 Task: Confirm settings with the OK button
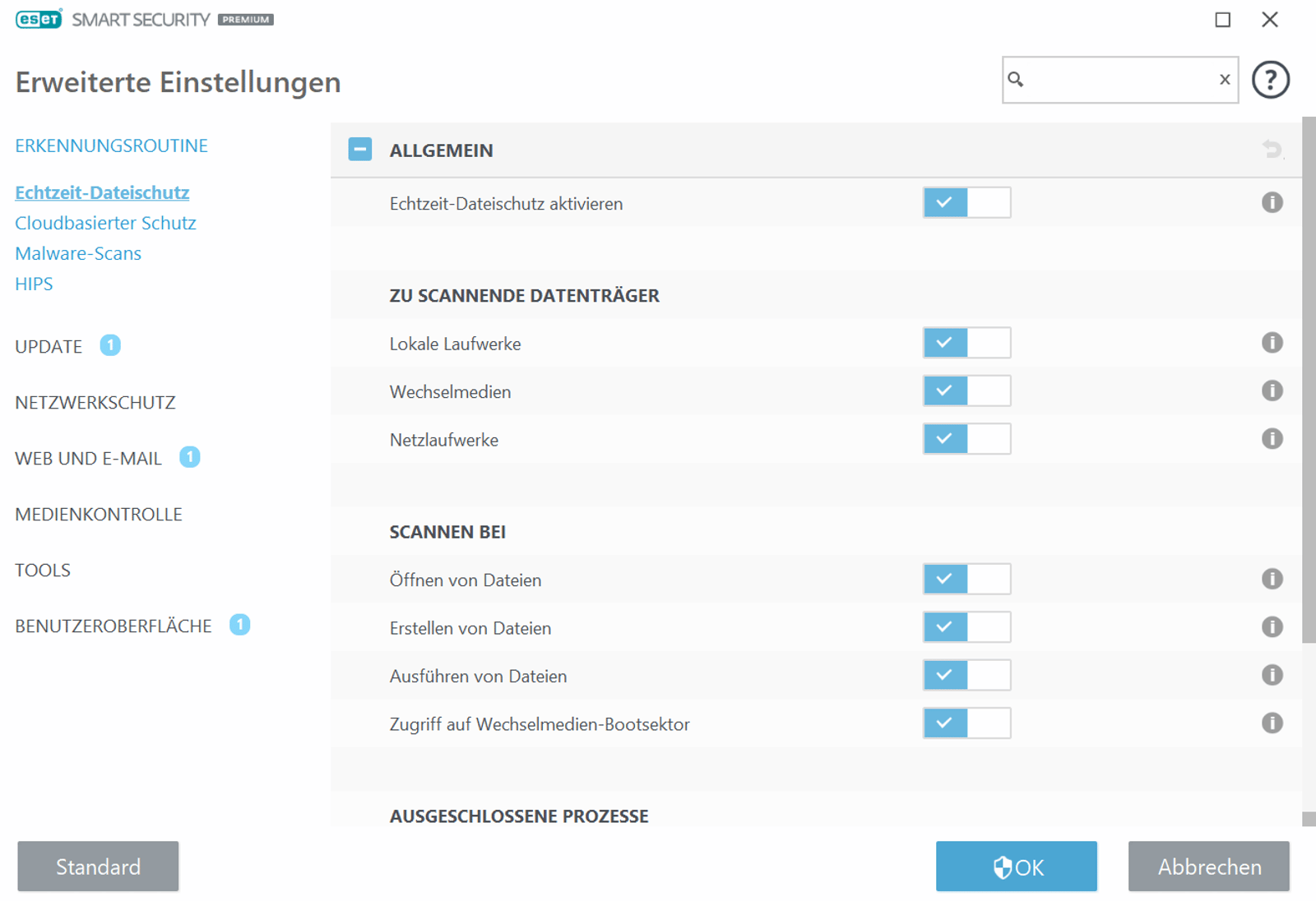(x=1017, y=866)
